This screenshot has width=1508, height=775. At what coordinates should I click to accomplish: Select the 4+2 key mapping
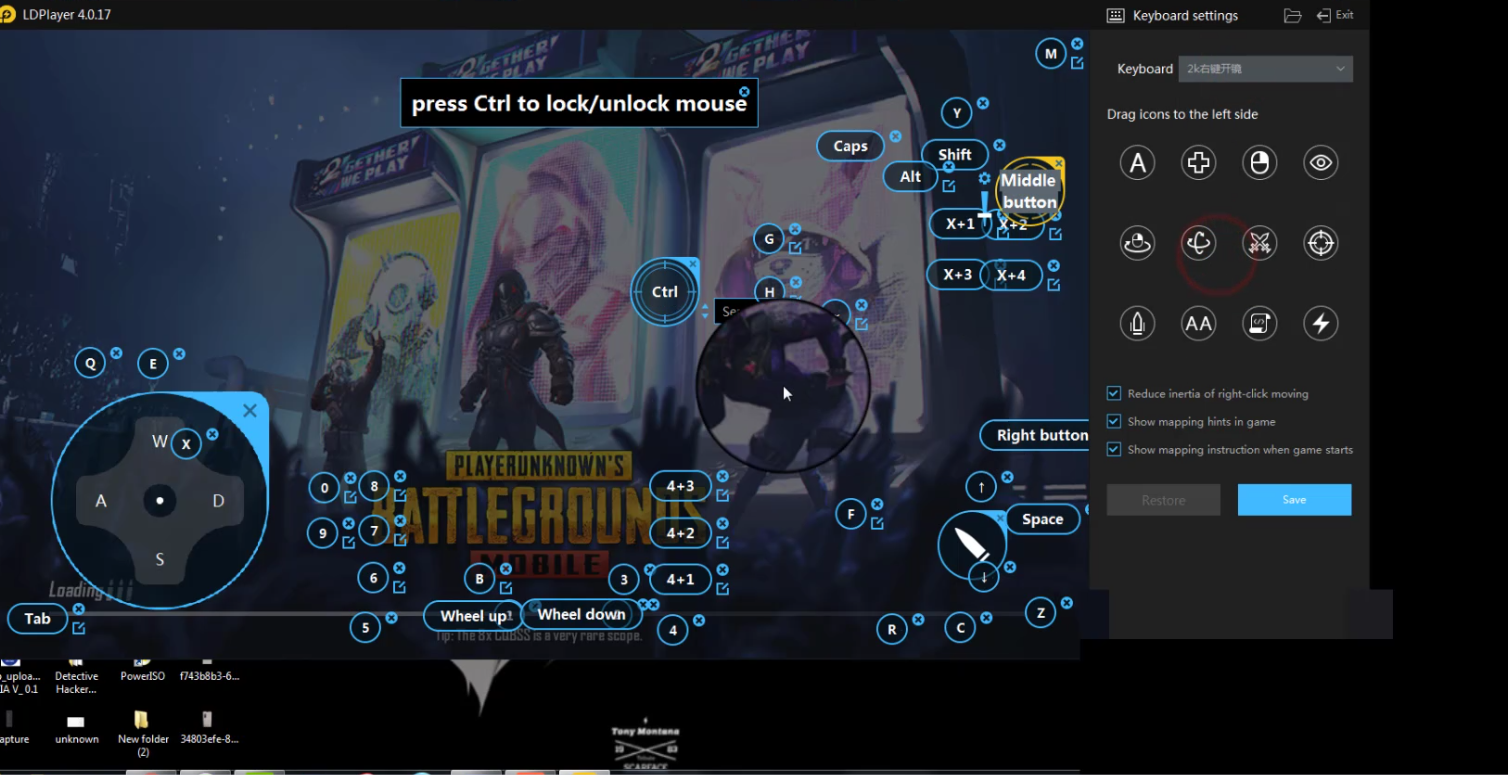(680, 533)
